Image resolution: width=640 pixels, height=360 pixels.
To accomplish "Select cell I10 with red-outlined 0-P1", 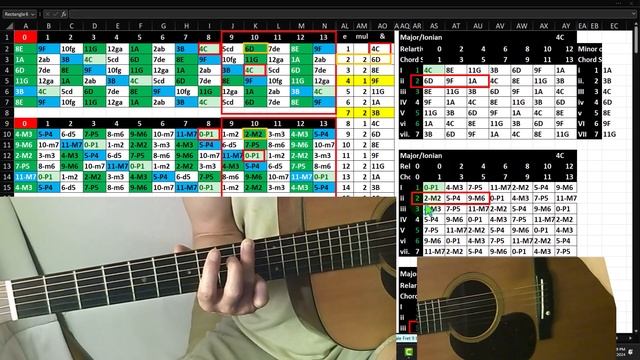I will [x=209, y=134].
